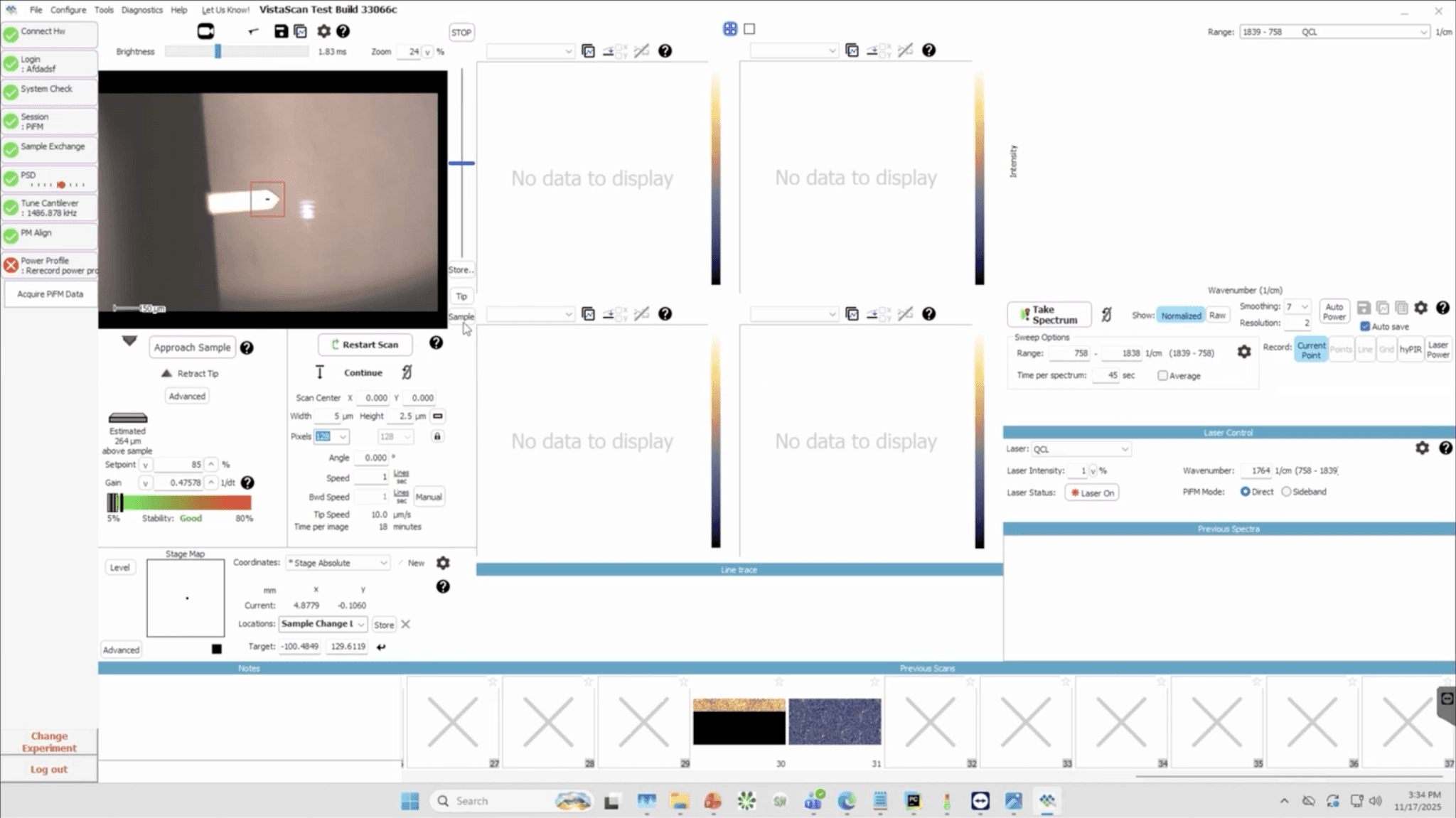
Task: Open the Configure menu
Action: pos(68,10)
